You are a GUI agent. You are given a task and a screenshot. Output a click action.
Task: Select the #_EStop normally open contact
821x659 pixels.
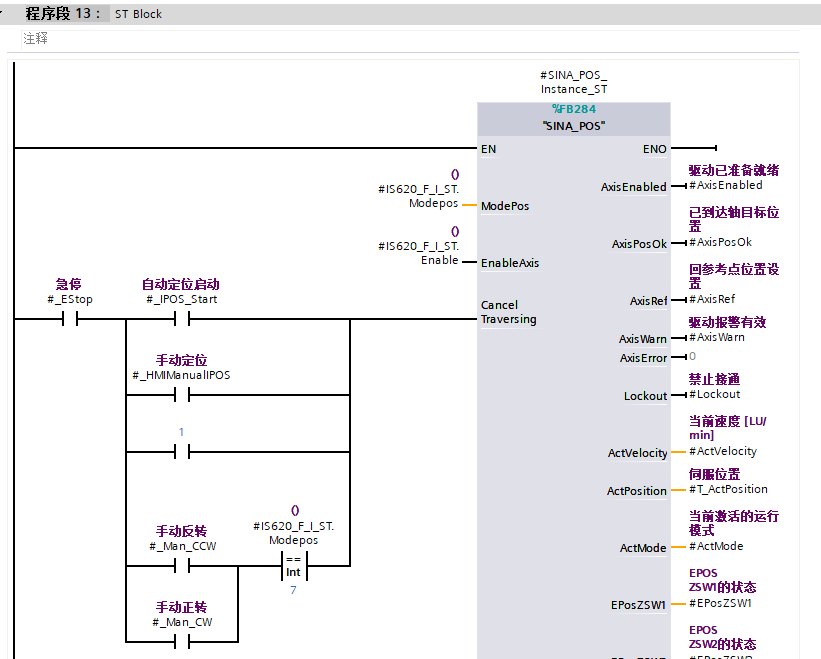click(70, 320)
